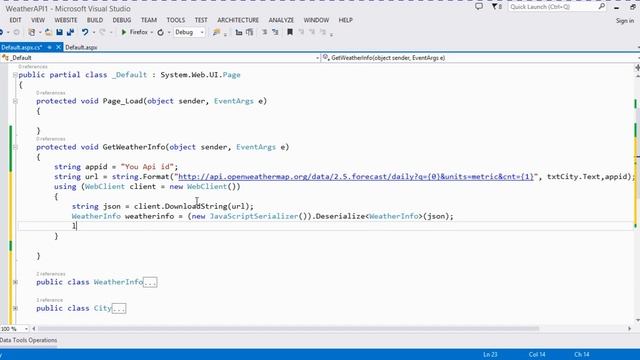Click the Find in Files icon
Image resolution: width=640 pixels, height=360 pixels.
coord(216,32)
